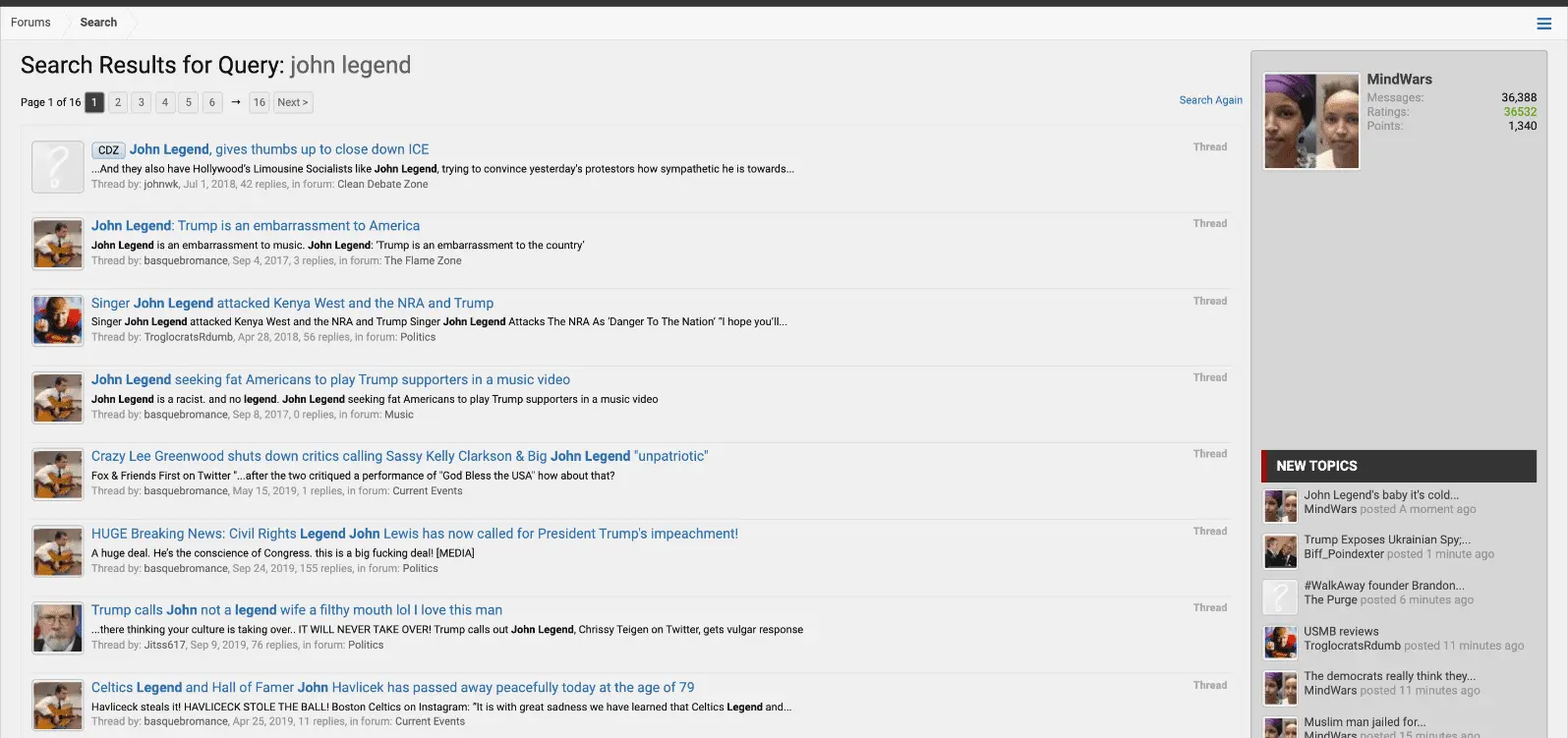Go to page 2 of results
Screen dimensions: 1568x738
coord(118,102)
